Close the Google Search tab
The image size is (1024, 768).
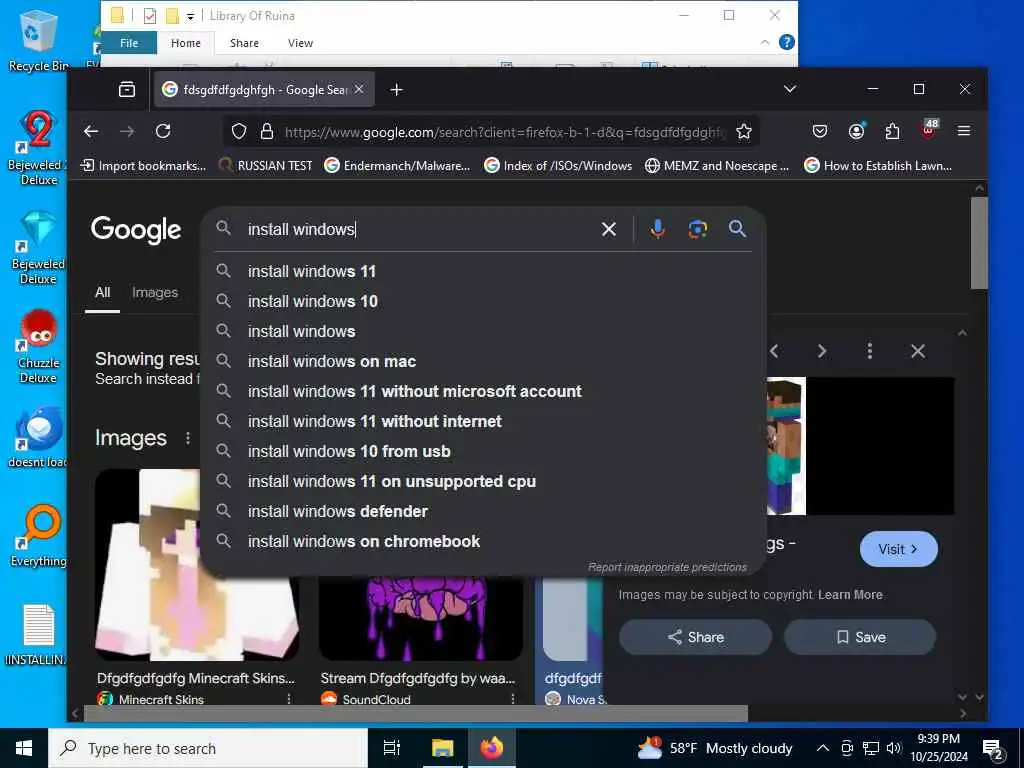point(359,89)
